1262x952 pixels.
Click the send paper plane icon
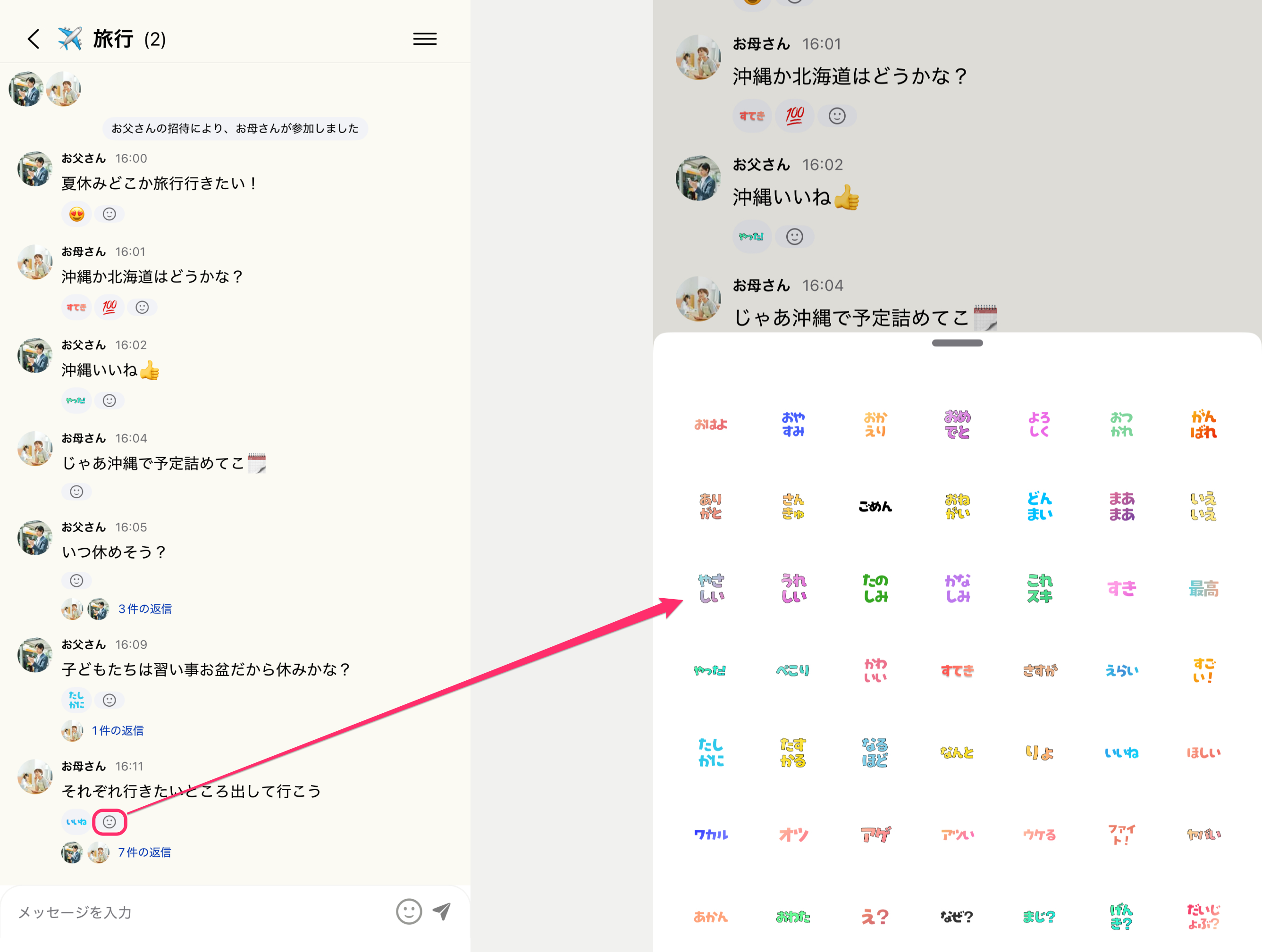442,911
